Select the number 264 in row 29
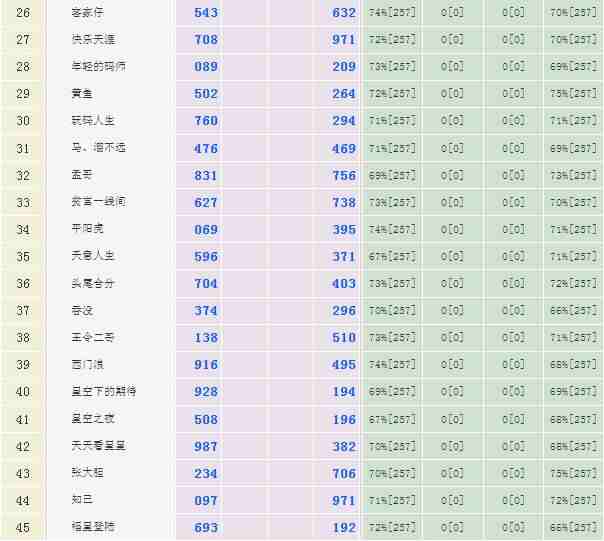 tap(343, 94)
